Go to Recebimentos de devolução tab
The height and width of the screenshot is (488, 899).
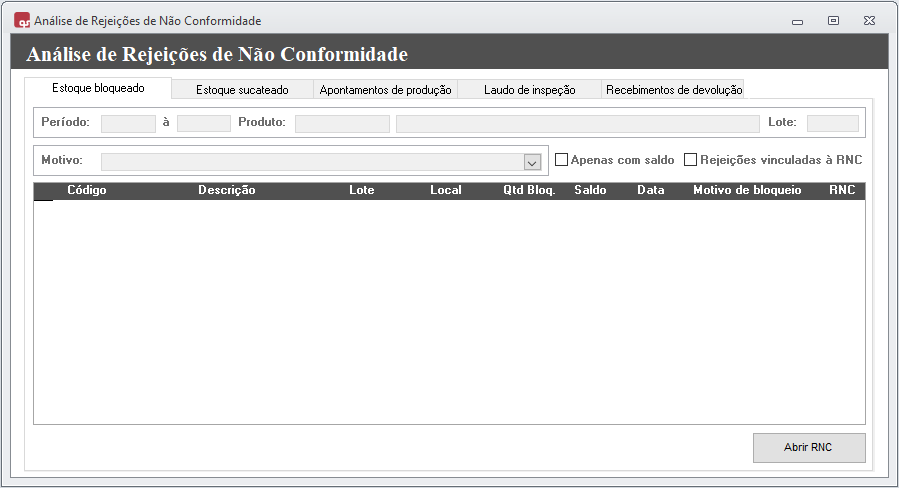(x=673, y=90)
